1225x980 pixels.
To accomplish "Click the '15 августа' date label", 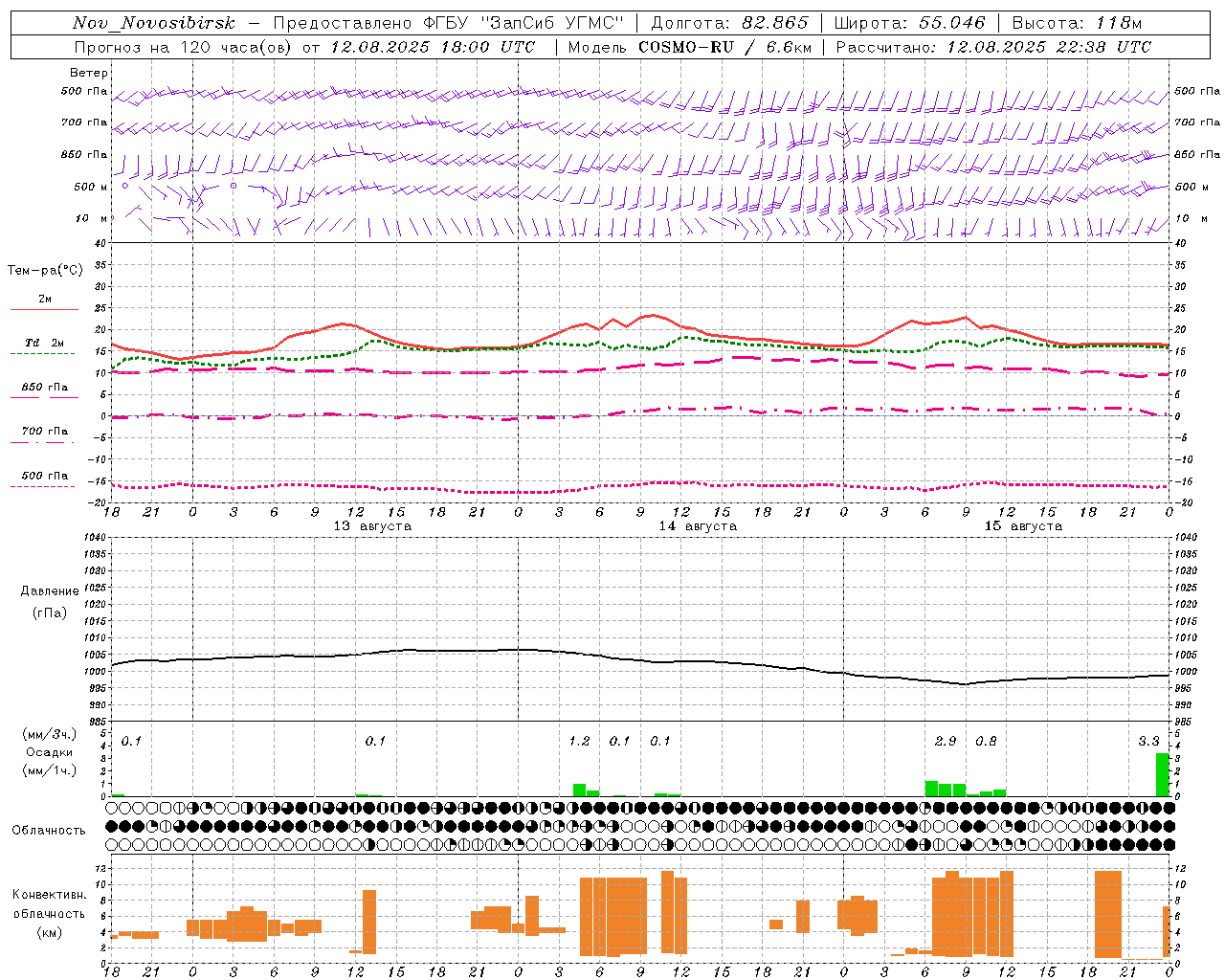I will click(1023, 526).
